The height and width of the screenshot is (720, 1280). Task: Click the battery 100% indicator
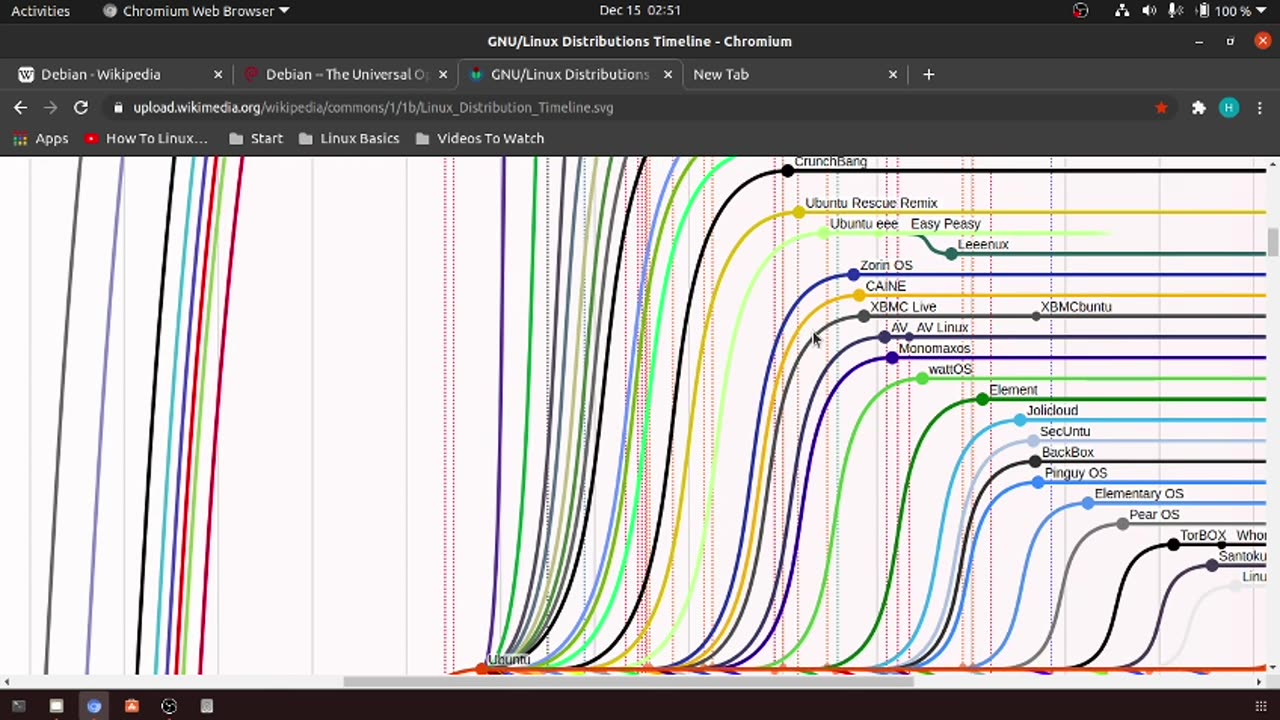pos(1222,11)
